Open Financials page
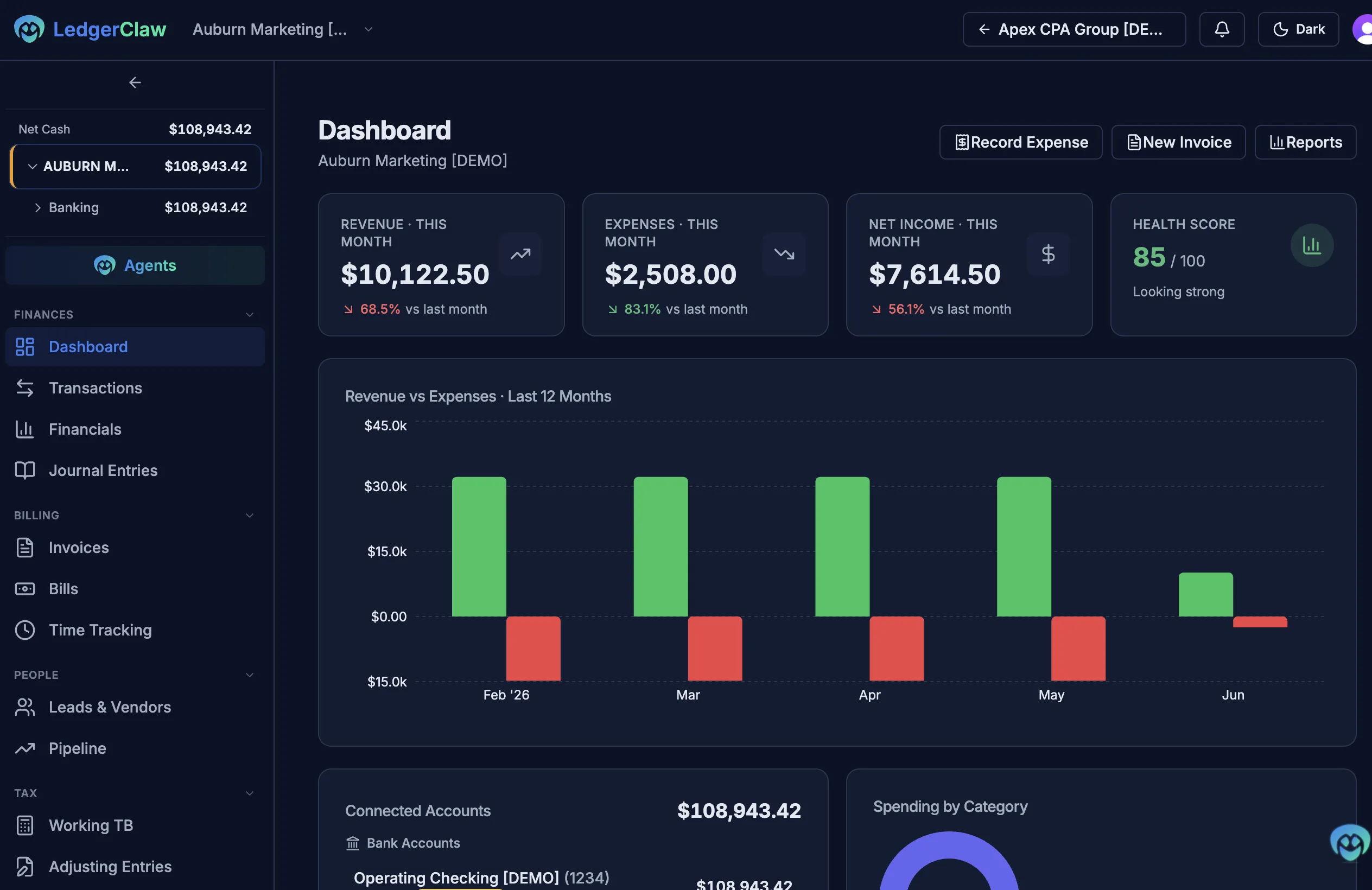Viewport: 1372px width, 890px height. [135, 429]
